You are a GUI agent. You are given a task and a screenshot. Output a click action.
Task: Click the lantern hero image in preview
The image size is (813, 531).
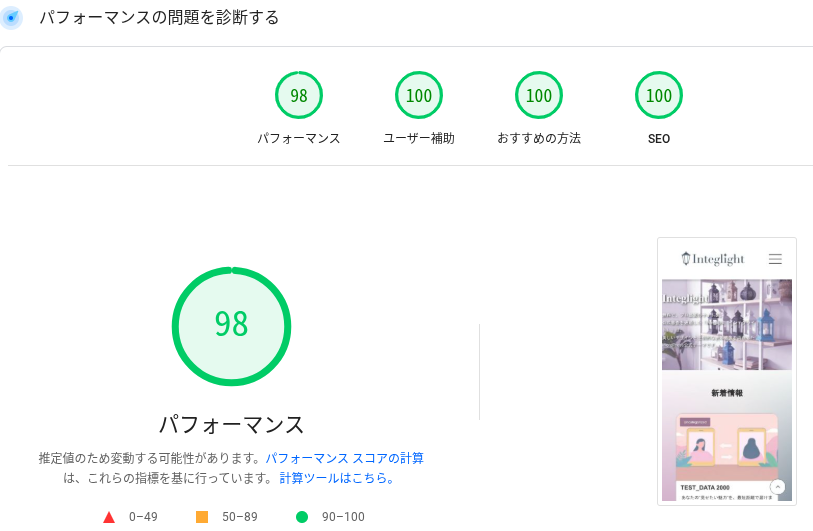pyautogui.click(x=727, y=325)
